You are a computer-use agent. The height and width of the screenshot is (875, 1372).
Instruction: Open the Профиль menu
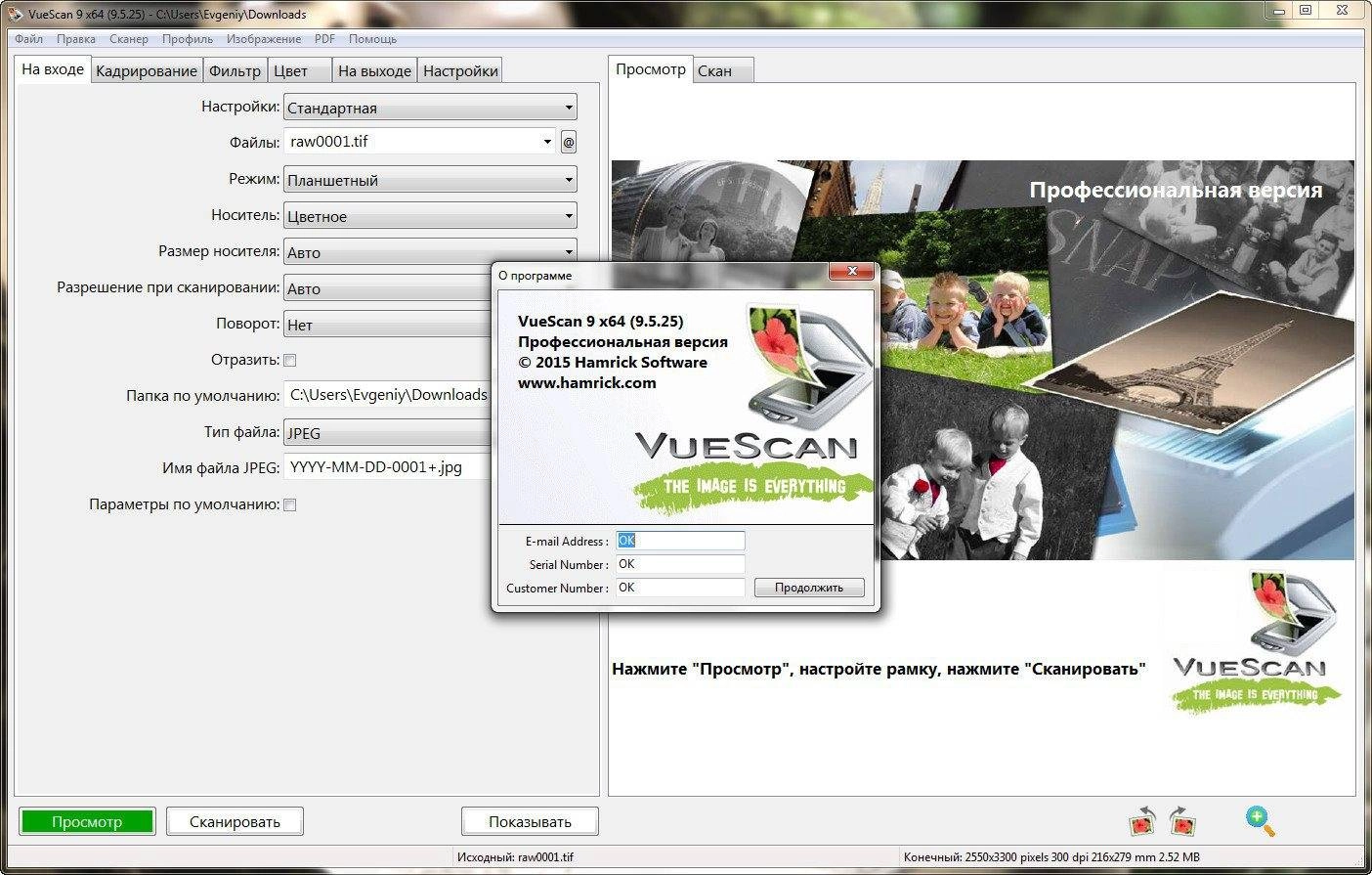click(188, 39)
